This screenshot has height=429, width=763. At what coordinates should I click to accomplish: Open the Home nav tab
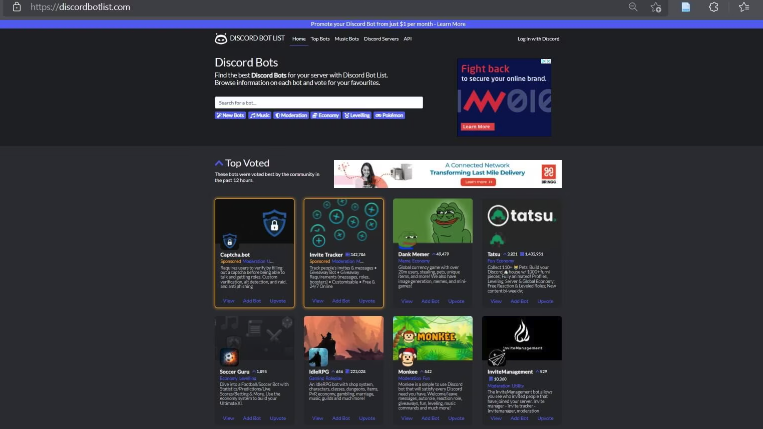(x=299, y=39)
